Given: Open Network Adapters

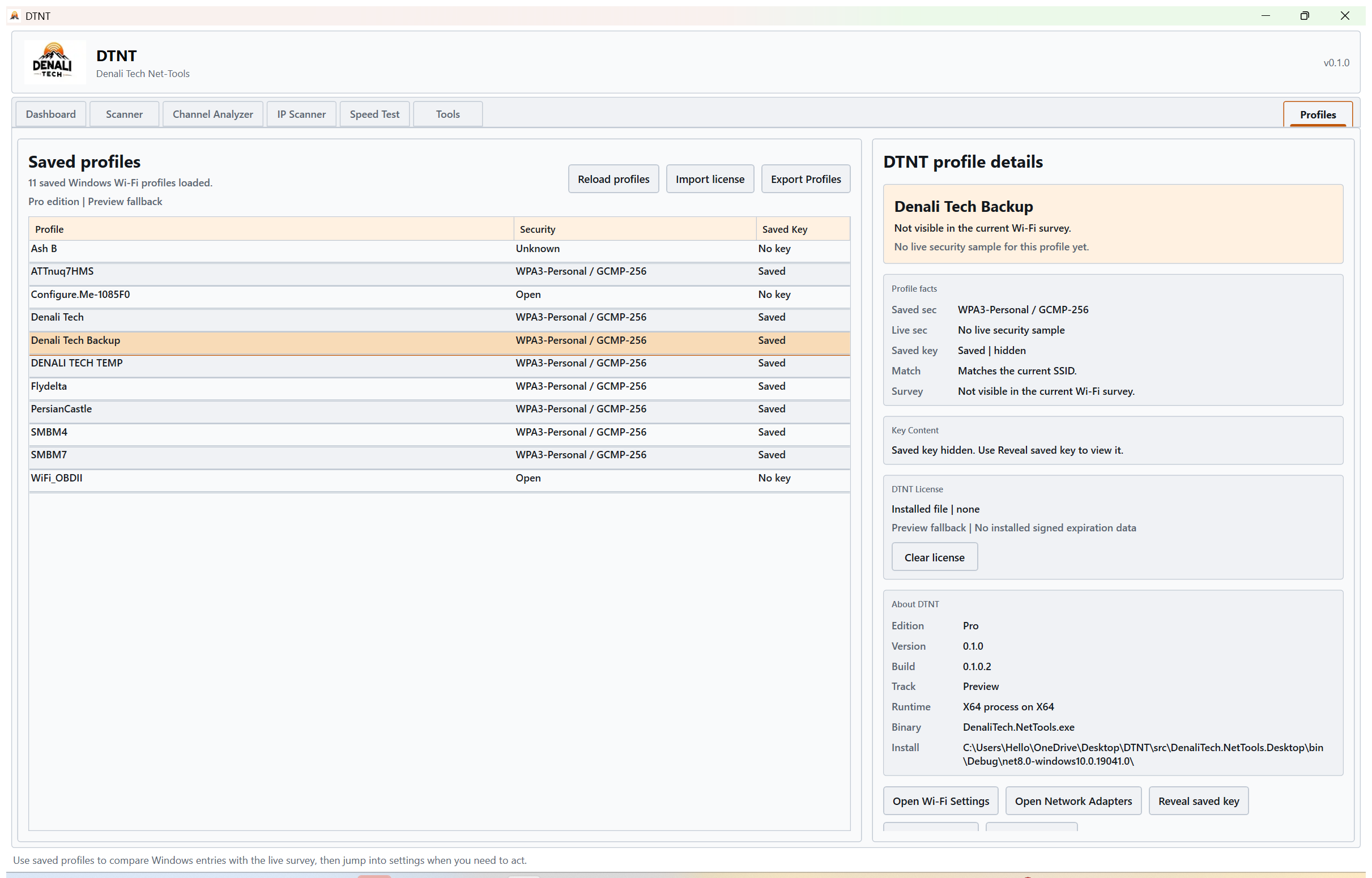Looking at the screenshot, I should tap(1074, 800).
